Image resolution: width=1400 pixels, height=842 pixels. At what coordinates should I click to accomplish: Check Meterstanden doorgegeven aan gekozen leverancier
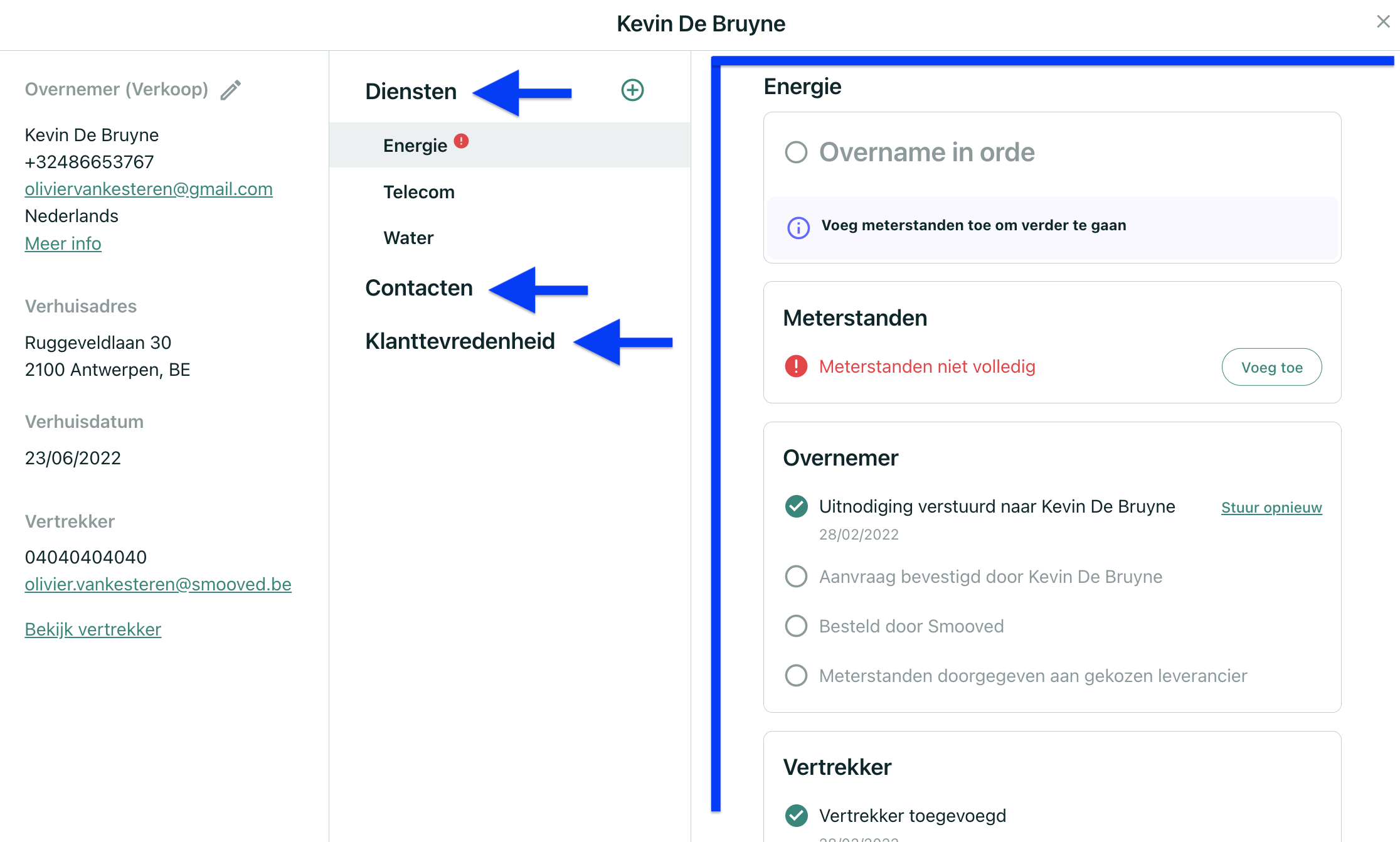[x=796, y=675]
